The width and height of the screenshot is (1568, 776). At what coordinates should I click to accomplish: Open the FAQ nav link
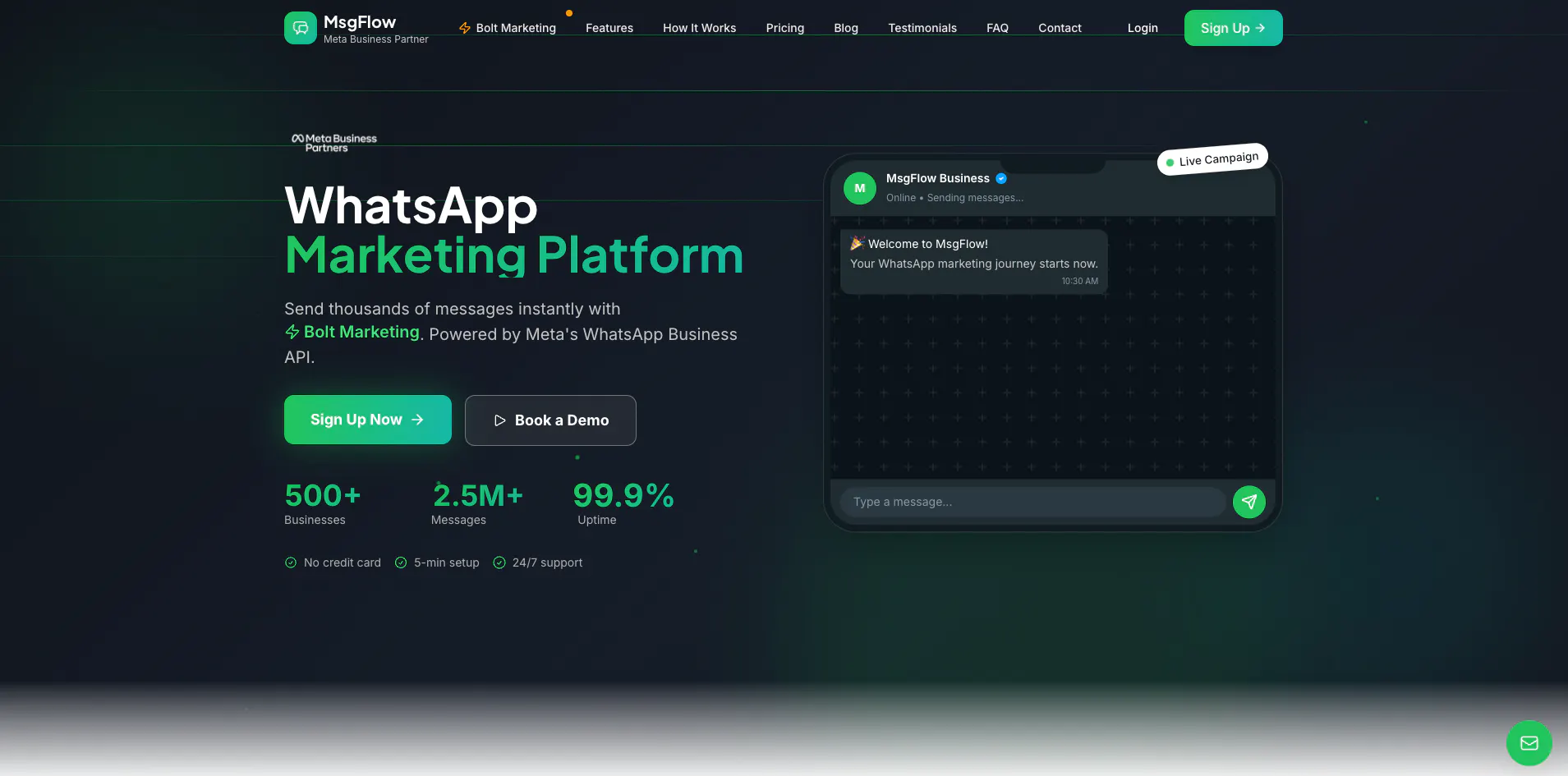(x=997, y=28)
